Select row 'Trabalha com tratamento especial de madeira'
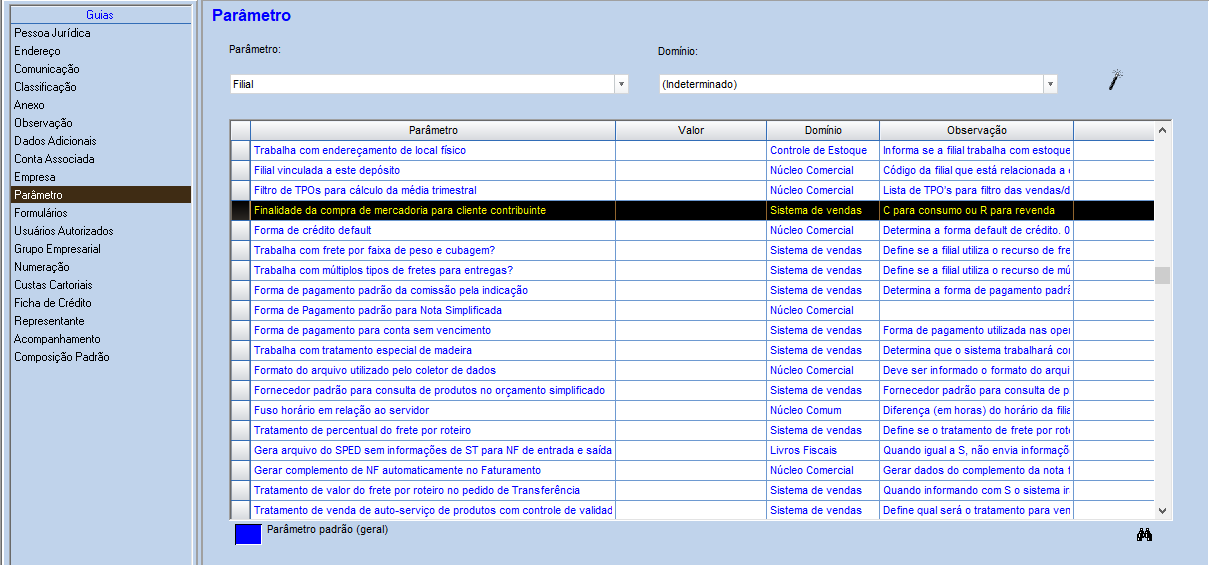Viewport: 1210px width, 565px height. [x=692, y=350]
